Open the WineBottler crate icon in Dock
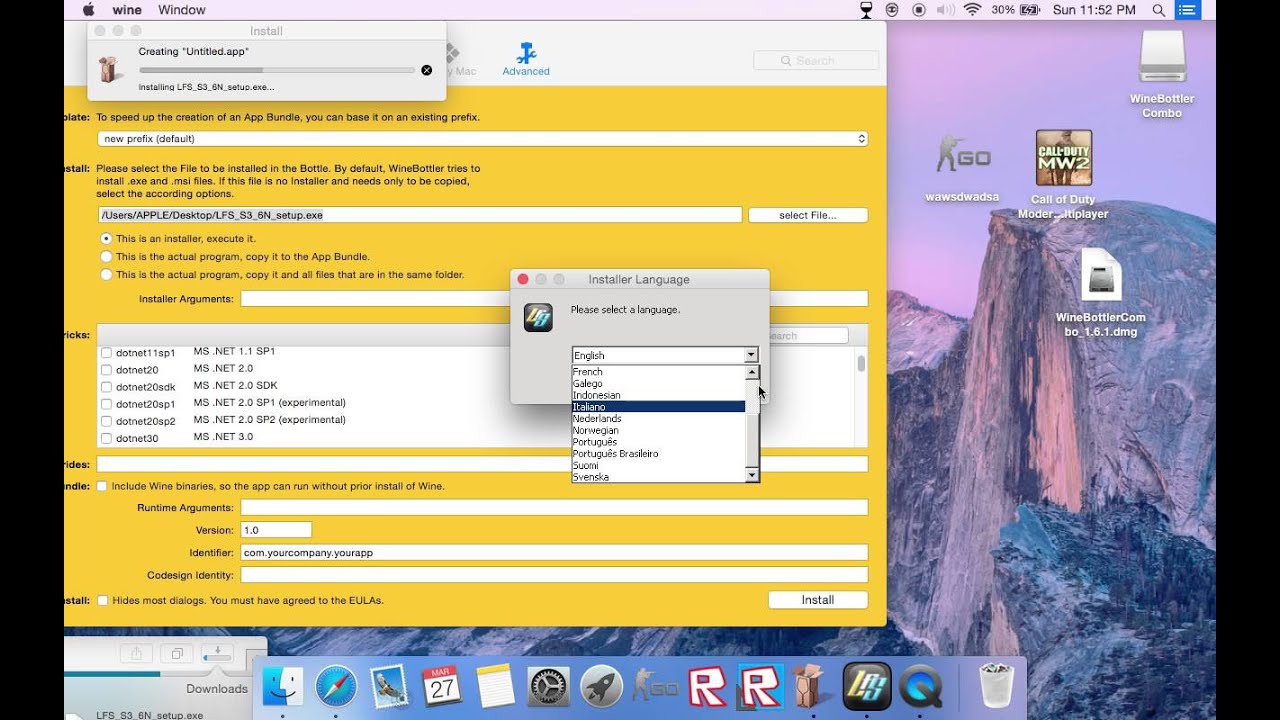Viewport: 1280px width, 720px height. tap(808, 686)
